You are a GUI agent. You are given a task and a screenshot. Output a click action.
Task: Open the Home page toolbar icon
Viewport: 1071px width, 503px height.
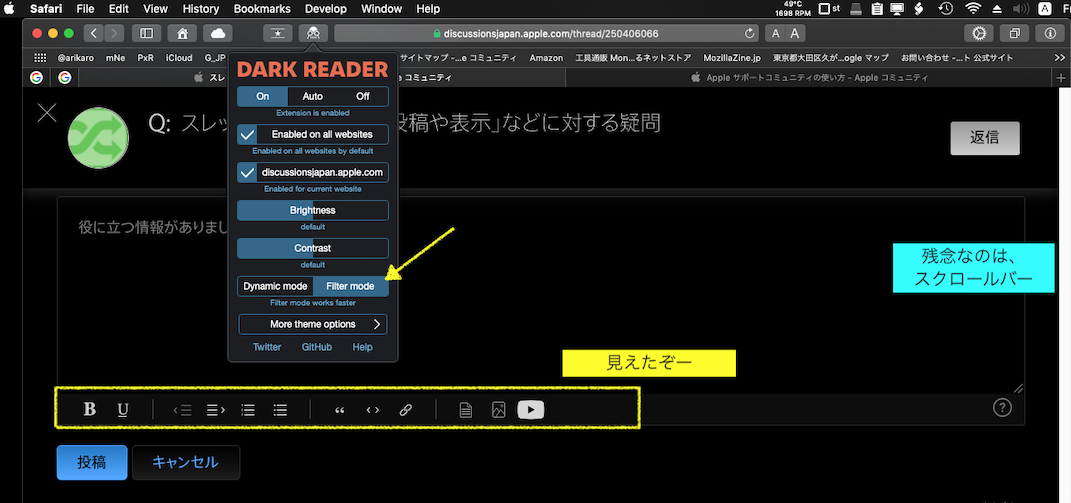point(182,33)
